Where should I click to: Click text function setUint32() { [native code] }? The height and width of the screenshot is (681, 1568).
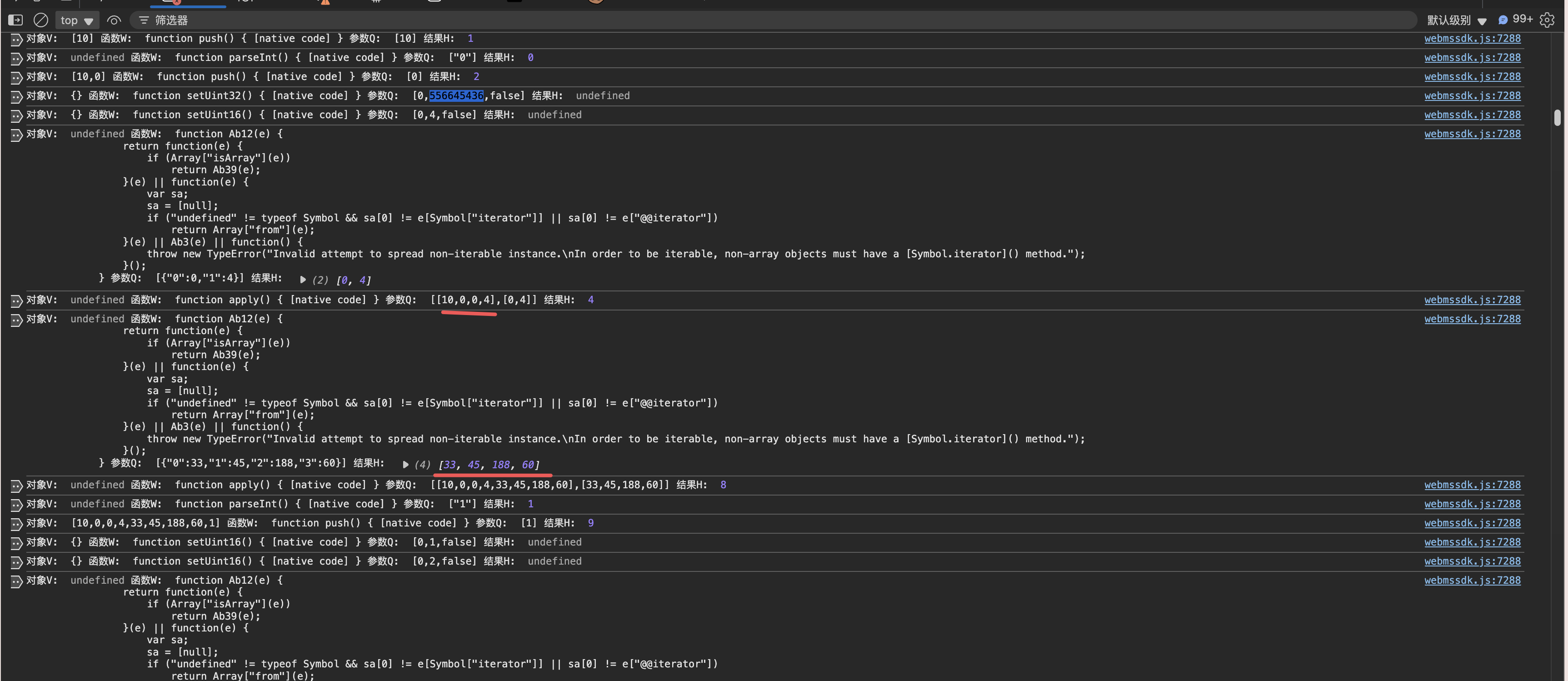[x=248, y=95]
